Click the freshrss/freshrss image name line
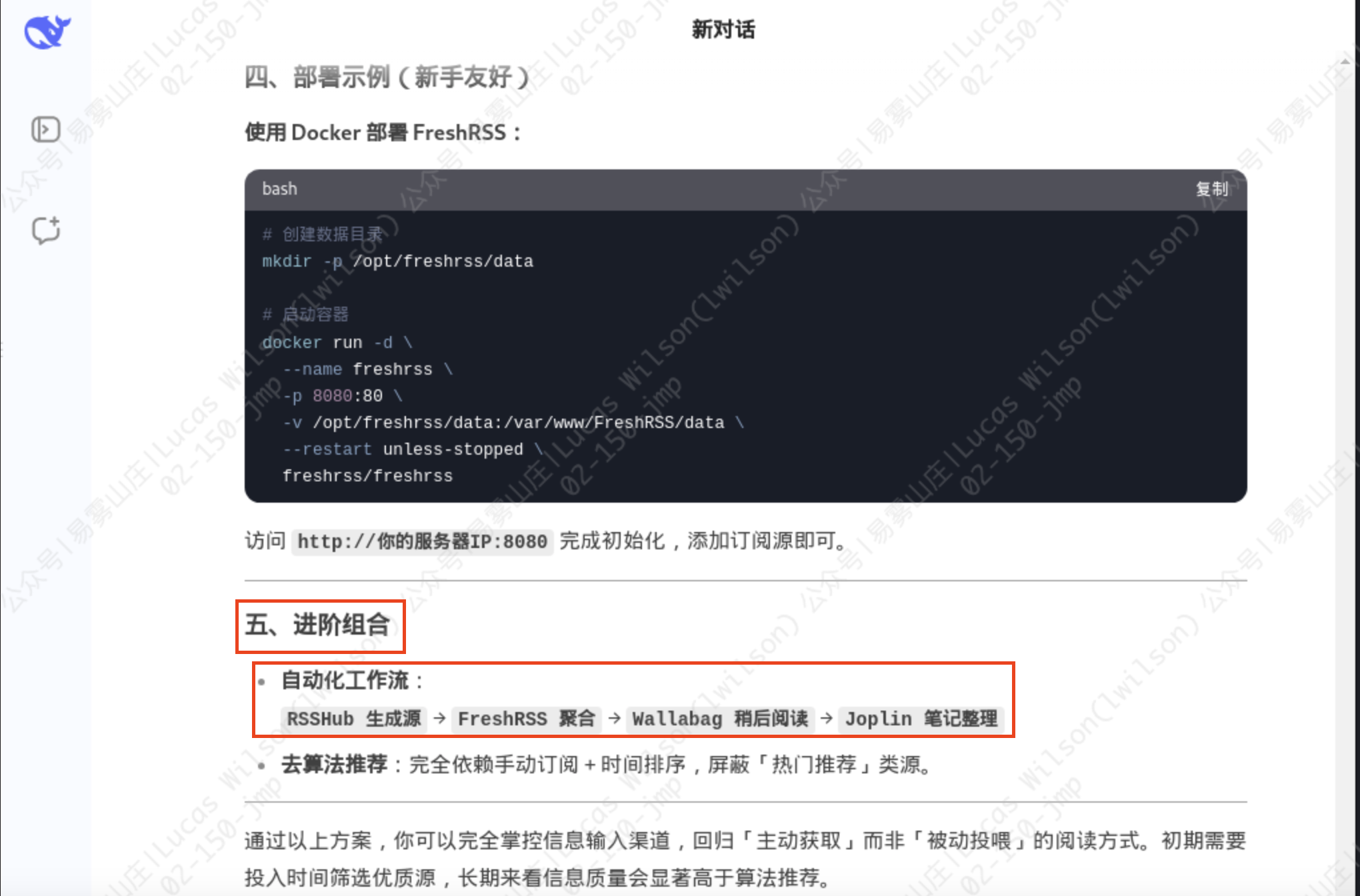Image resolution: width=1360 pixels, height=896 pixels. pos(367,476)
